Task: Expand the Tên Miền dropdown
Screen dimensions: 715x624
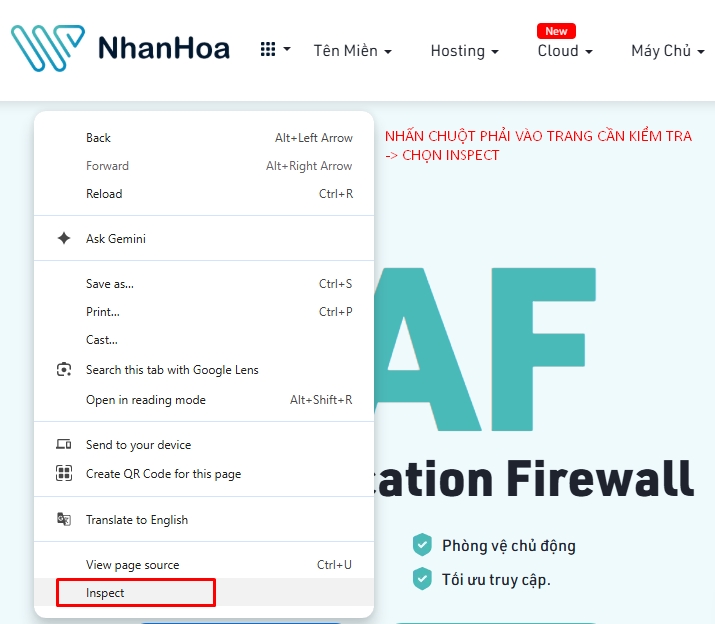Action: [352, 51]
